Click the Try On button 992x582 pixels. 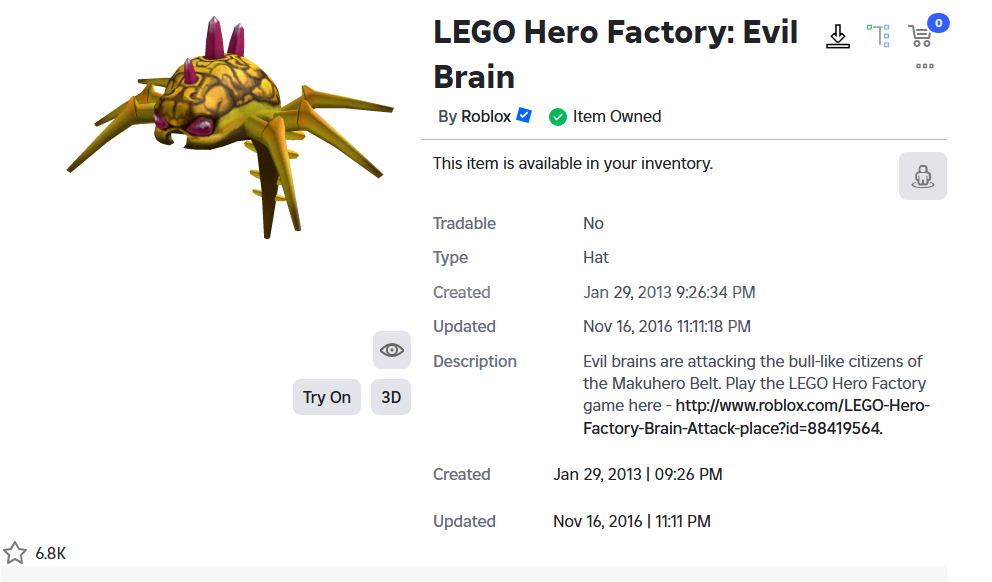pos(326,397)
